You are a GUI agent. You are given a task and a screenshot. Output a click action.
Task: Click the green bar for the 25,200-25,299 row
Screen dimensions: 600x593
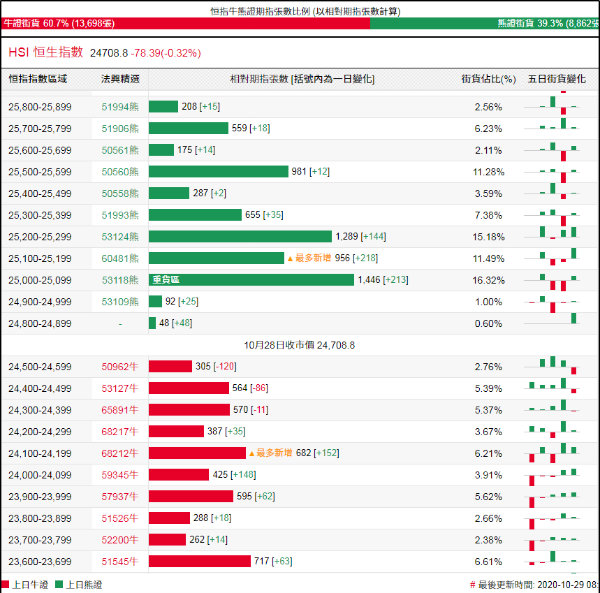coord(240,236)
